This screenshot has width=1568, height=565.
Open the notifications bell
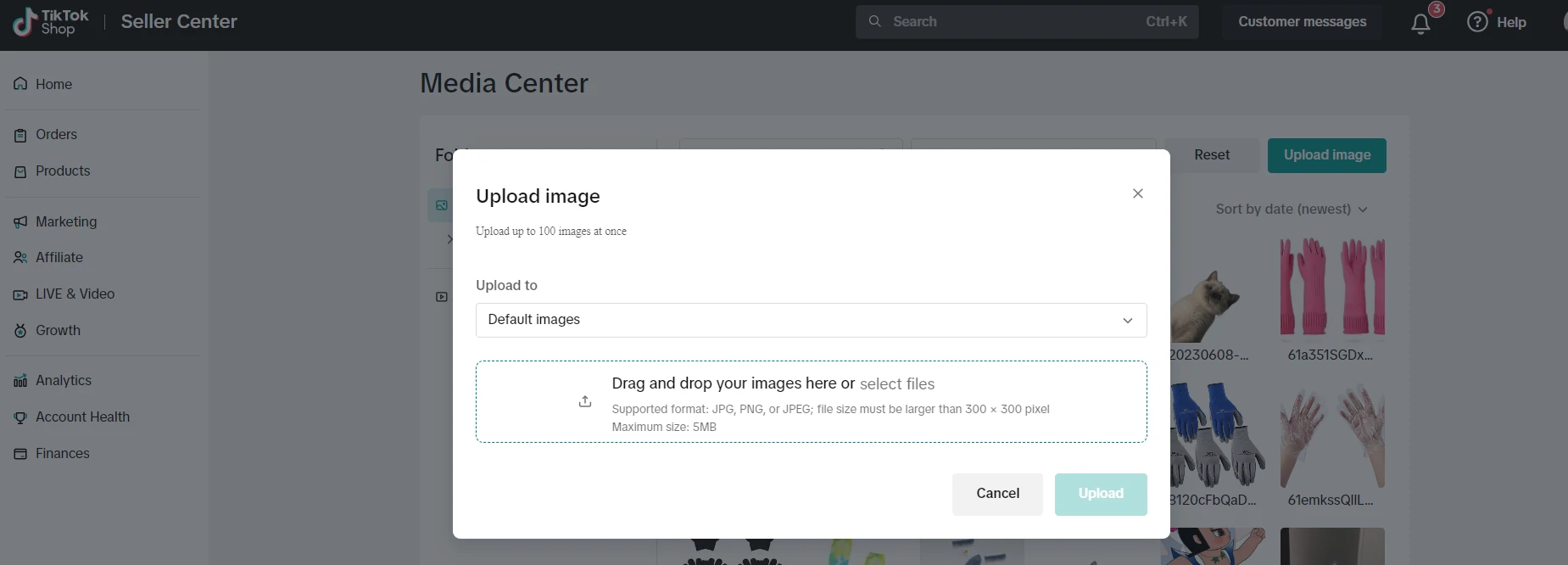[x=1420, y=24]
